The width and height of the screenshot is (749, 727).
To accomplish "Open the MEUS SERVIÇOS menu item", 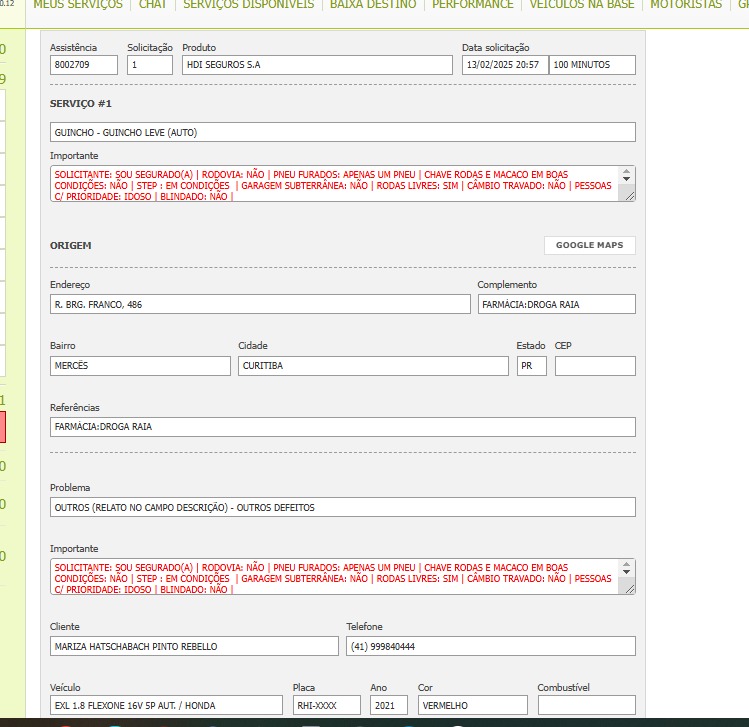I will tap(78, 4).
